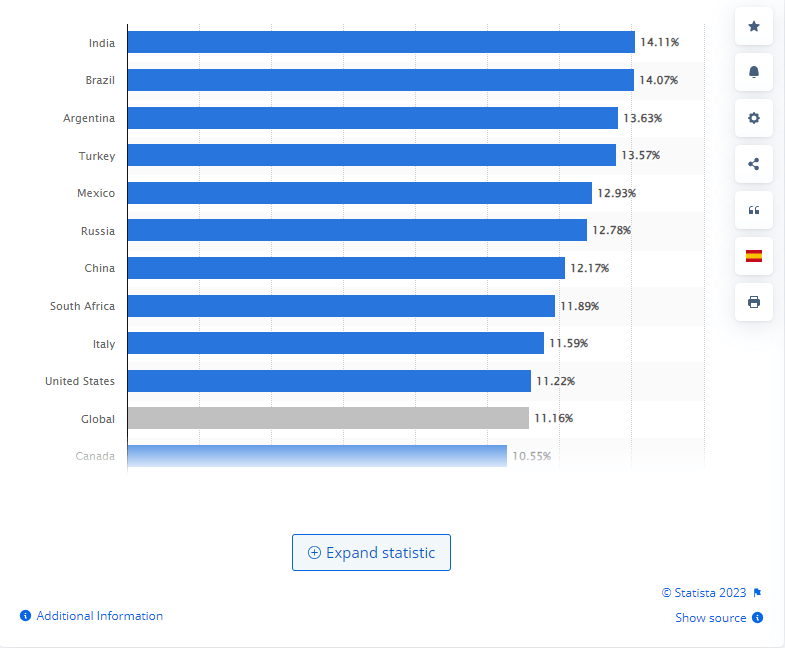Click flag icon next to Statista 2023
The width and height of the screenshot is (785, 648).
pyautogui.click(x=757, y=592)
